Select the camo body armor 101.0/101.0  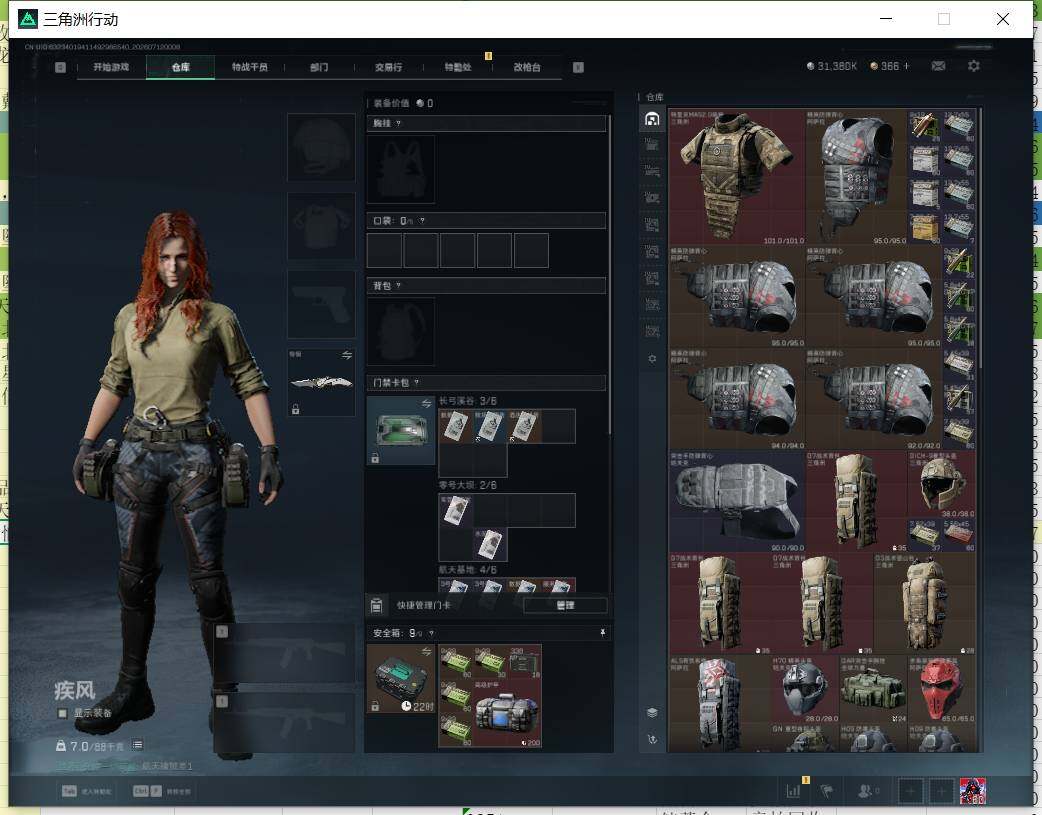point(736,177)
